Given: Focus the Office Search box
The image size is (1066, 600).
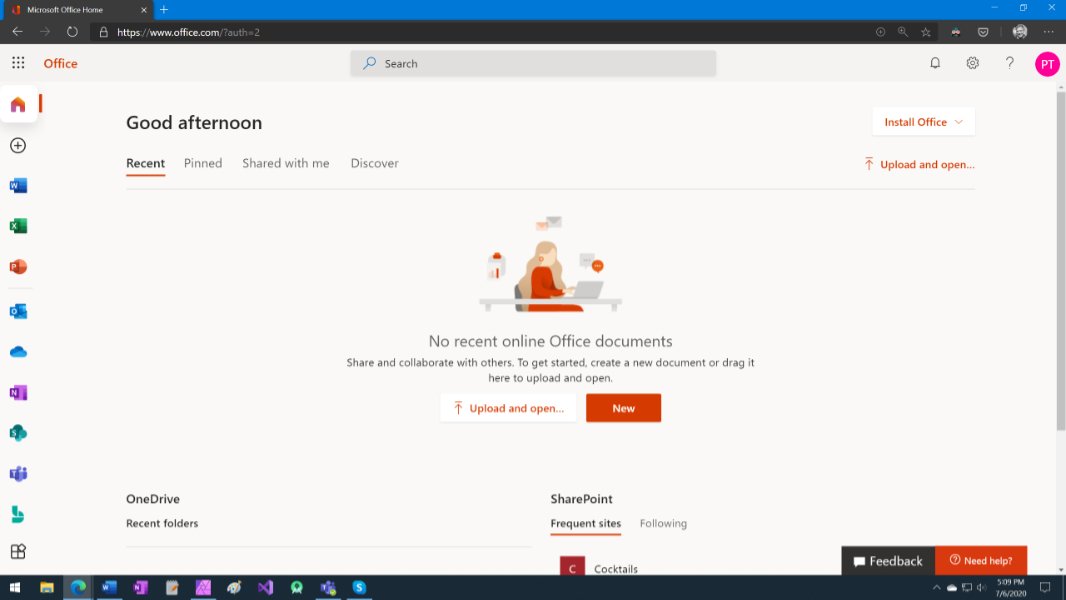Looking at the screenshot, I should pyautogui.click(x=533, y=63).
